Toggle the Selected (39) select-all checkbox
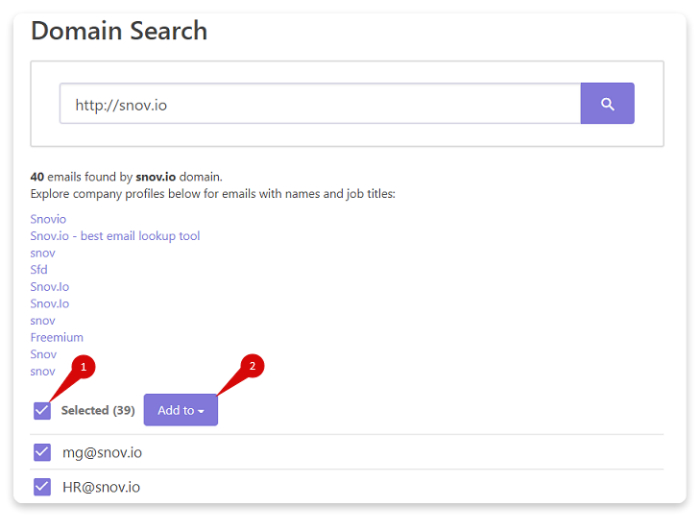The width and height of the screenshot is (700, 516). [x=42, y=411]
